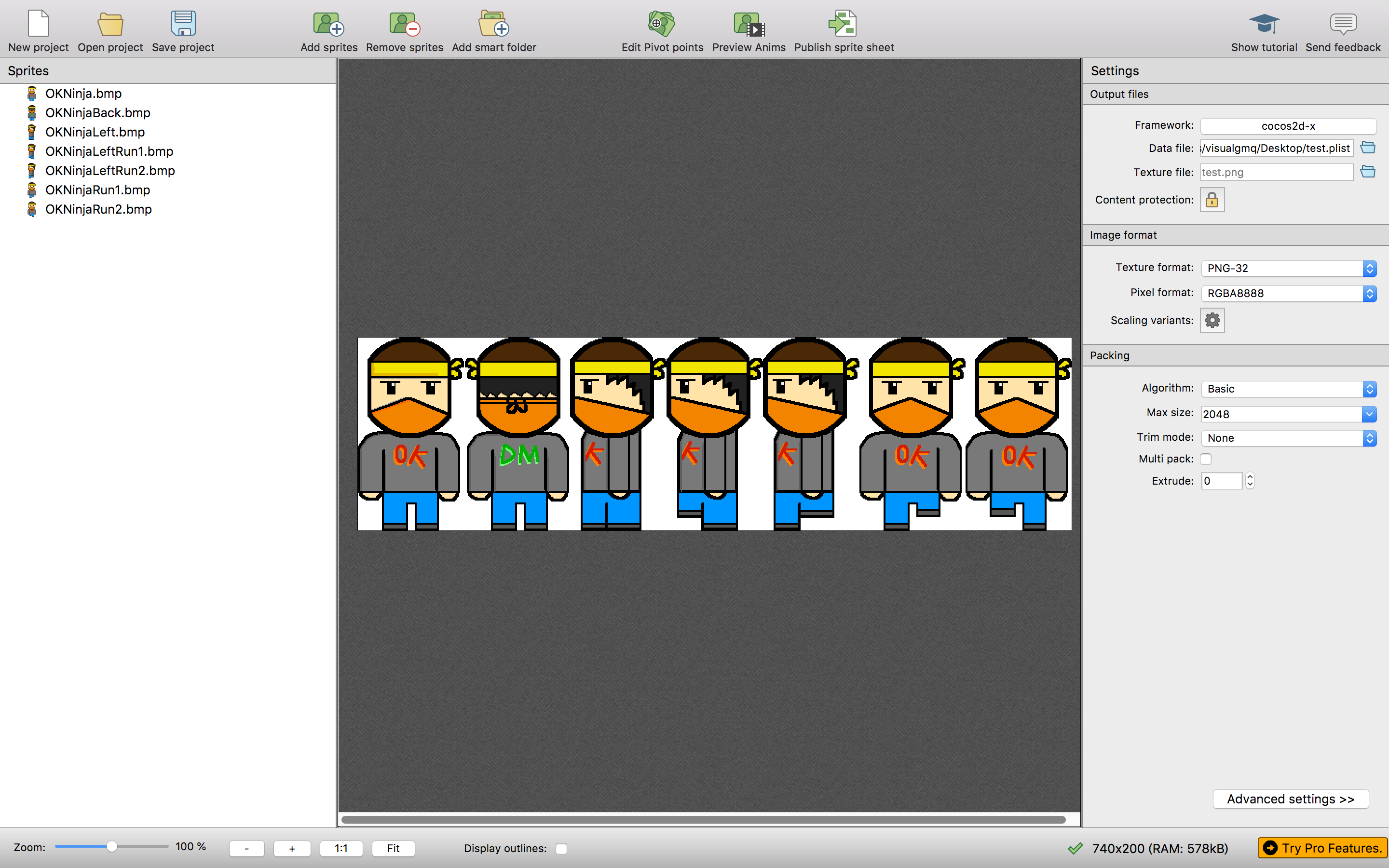Click the Save project disk icon

tap(183, 23)
